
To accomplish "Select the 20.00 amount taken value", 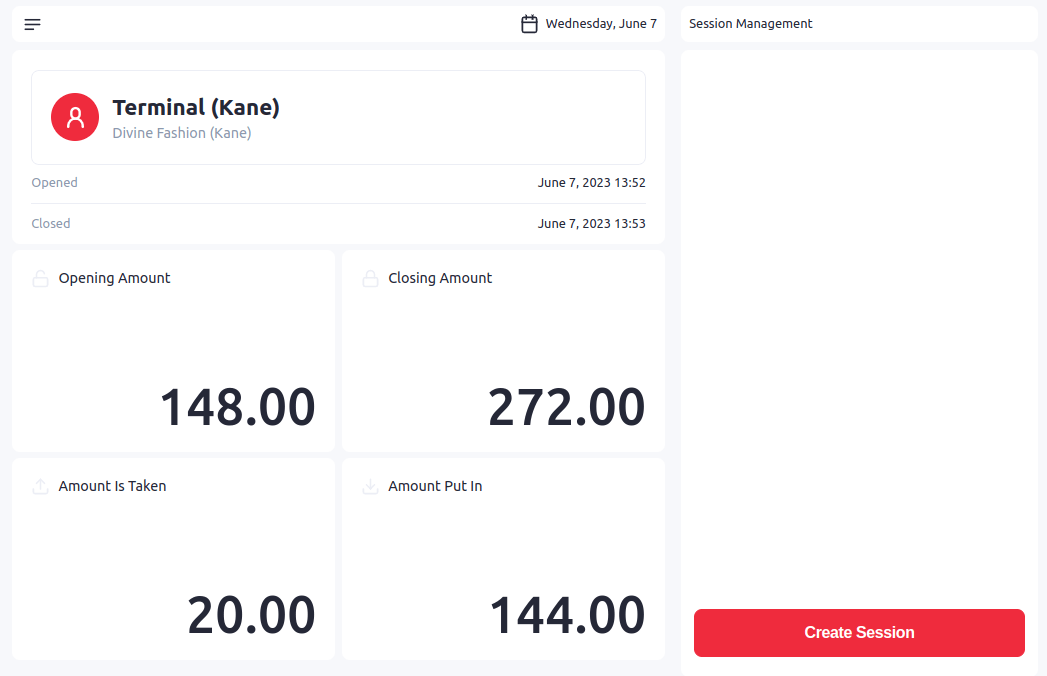I will point(250,615).
